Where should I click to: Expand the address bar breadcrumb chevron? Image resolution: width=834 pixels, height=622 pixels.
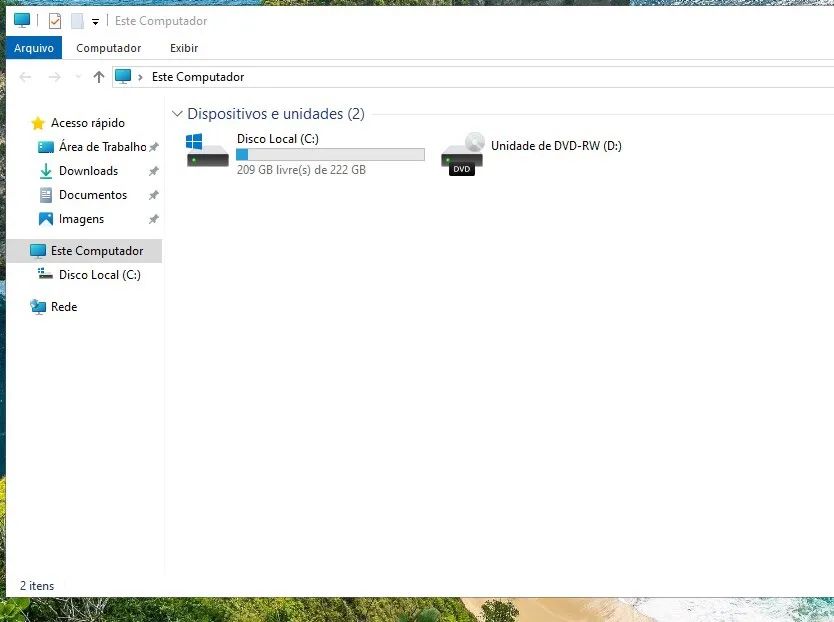140,77
